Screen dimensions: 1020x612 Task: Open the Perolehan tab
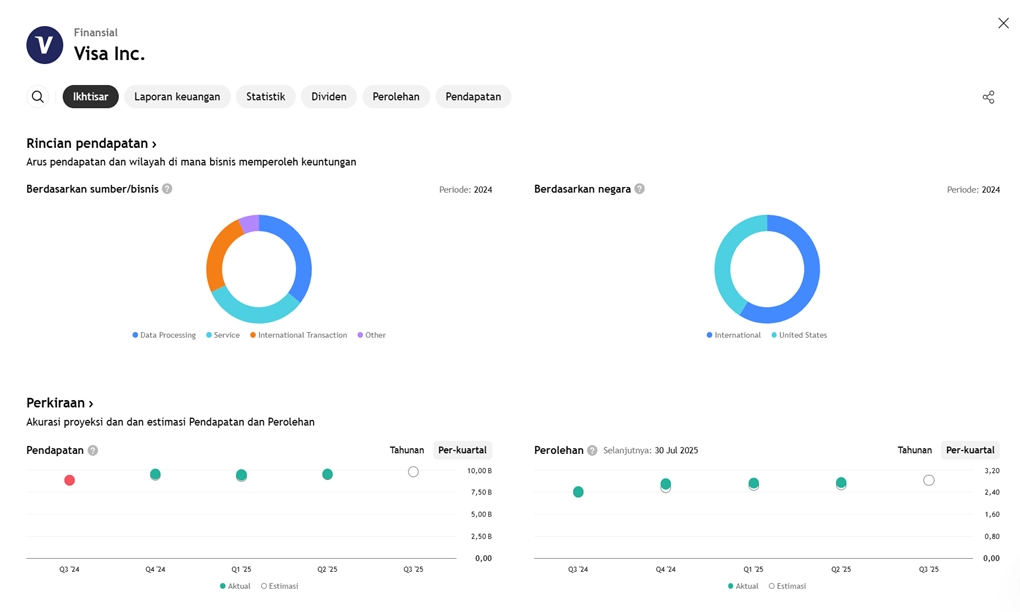coord(396,97)
